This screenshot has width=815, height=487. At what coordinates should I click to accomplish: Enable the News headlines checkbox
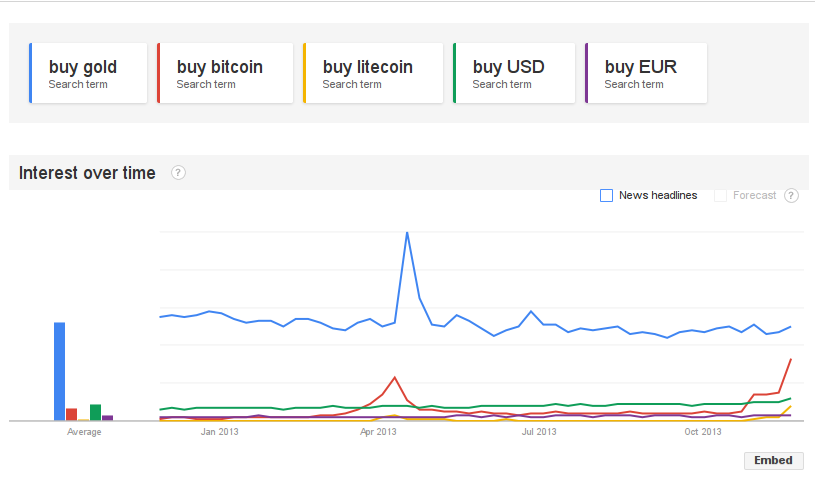[606, 196]
